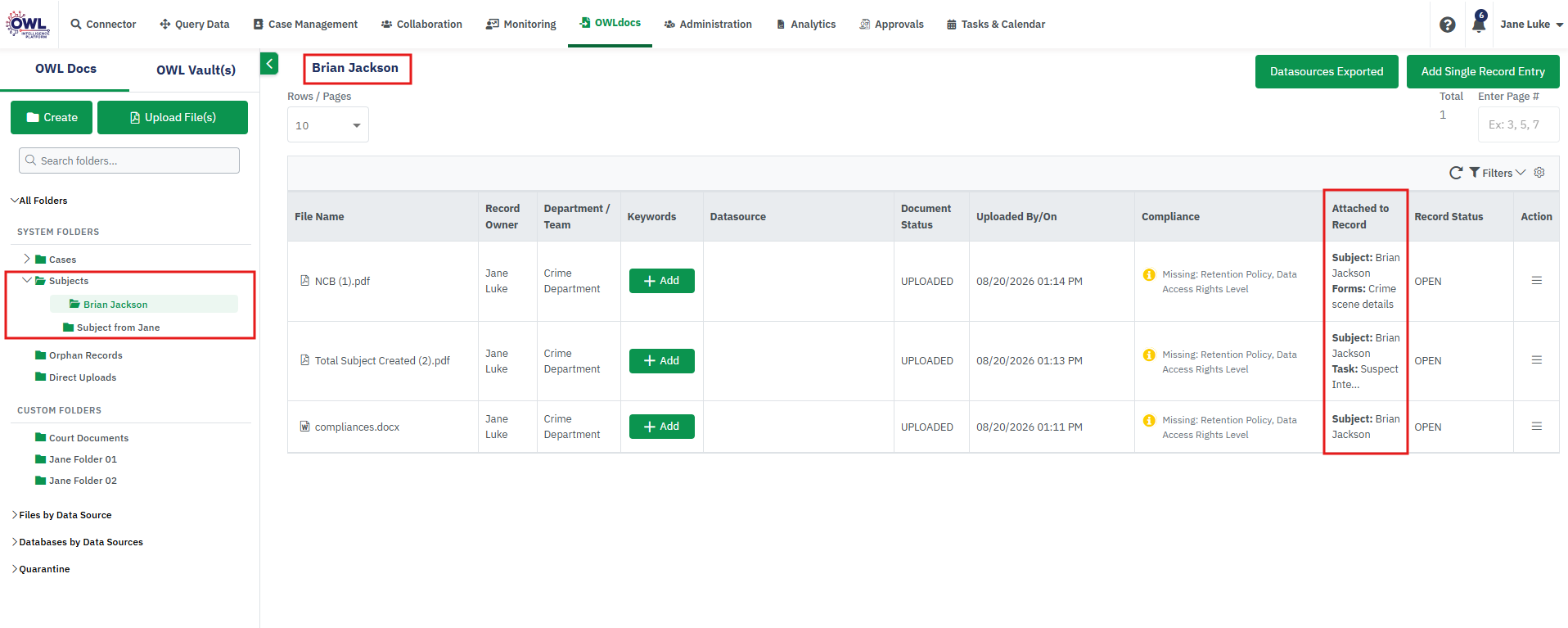Open the notifications bell icon
1568x628 pixels.
click(x=1479, y=22)
